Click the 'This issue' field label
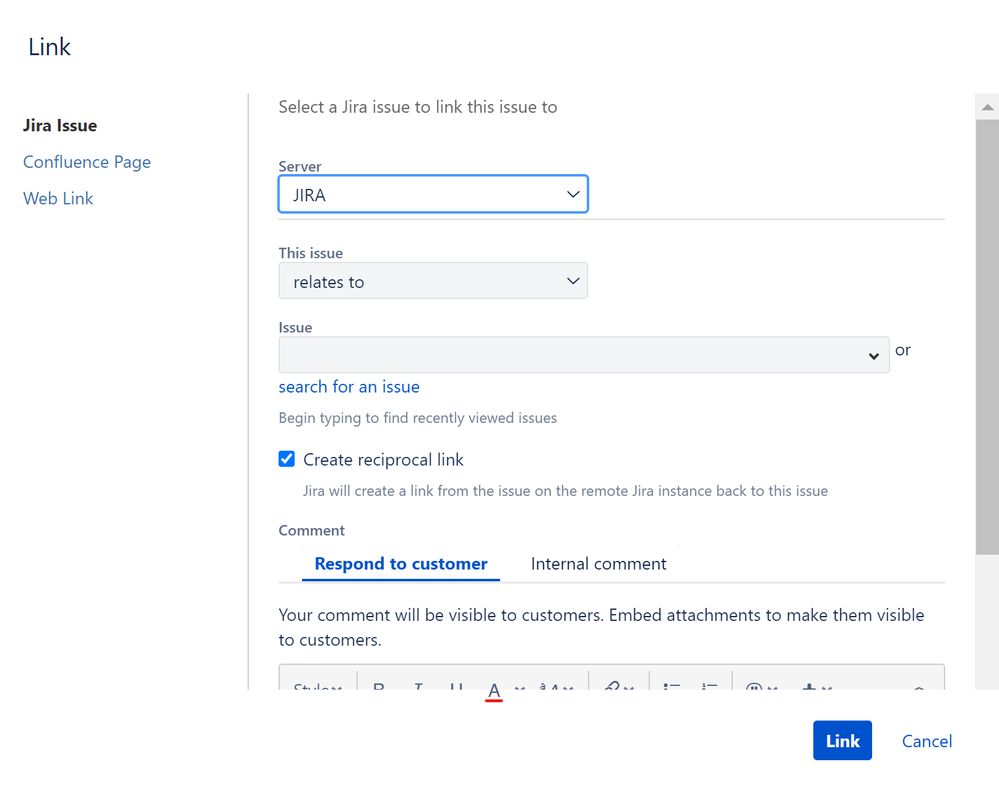This screenshot has height=790, width=999. pyautogui.click(x=311, y=253)
